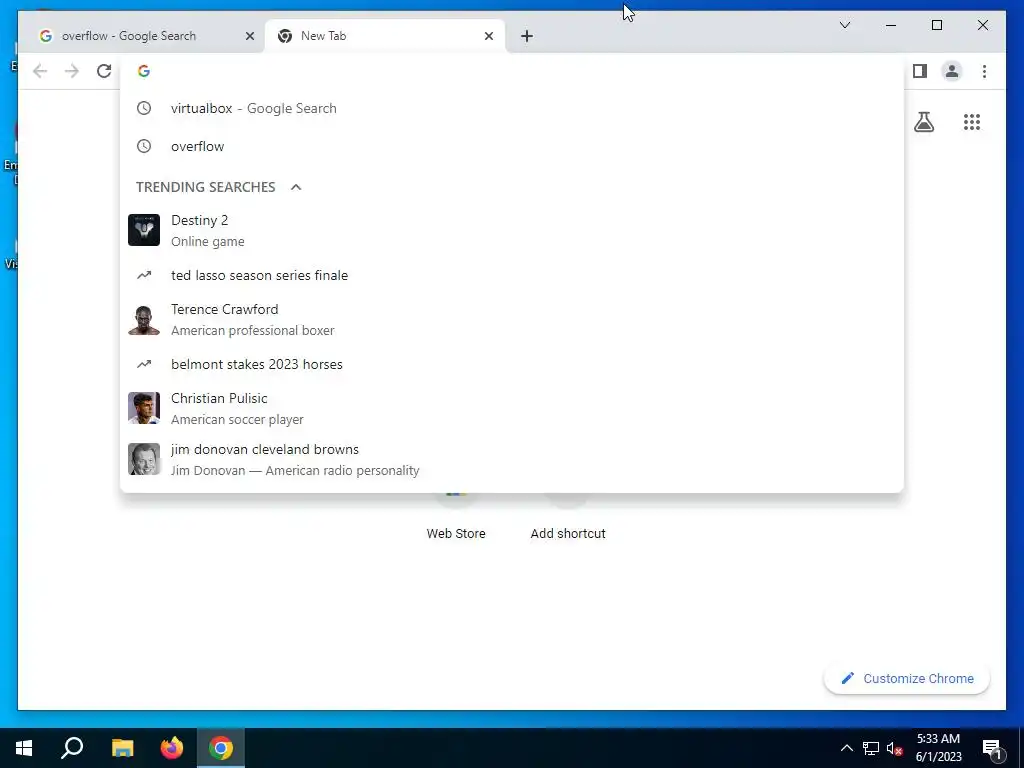
Task: Select belmont stakes 2023 horses
Action: tap(512, 364)
